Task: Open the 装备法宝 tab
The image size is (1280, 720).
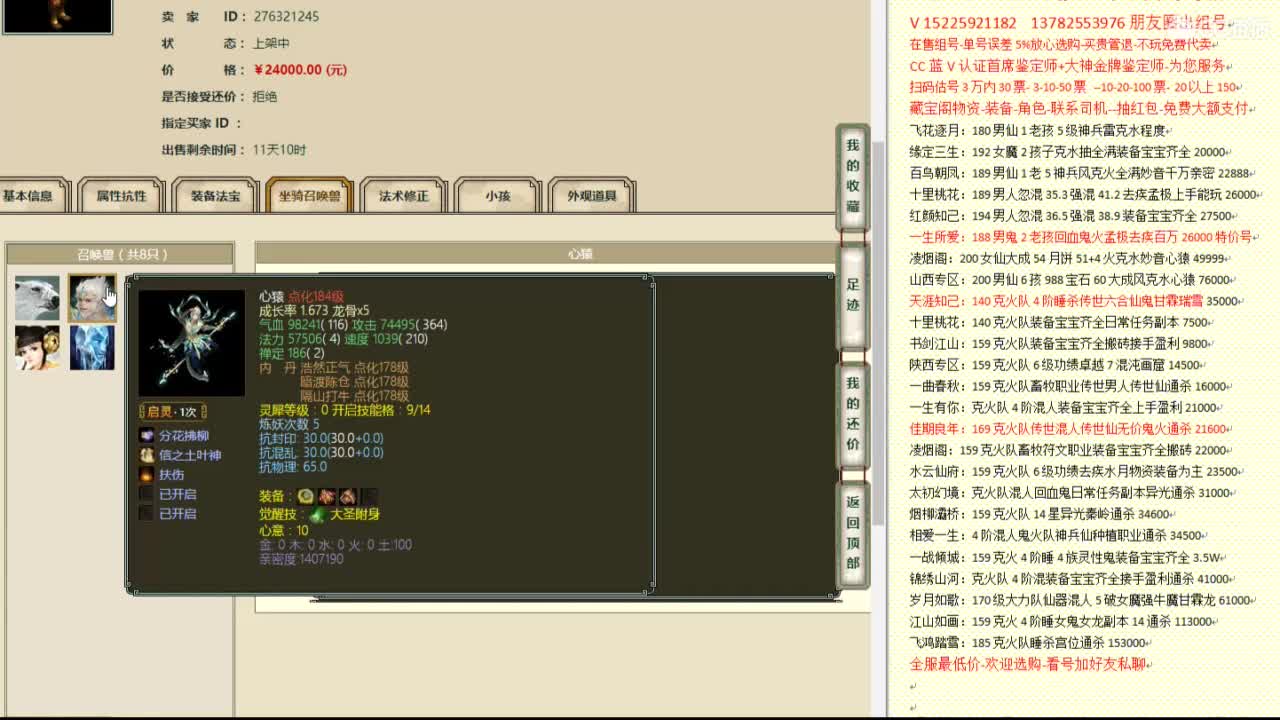Action: click(x=215, y=196)
